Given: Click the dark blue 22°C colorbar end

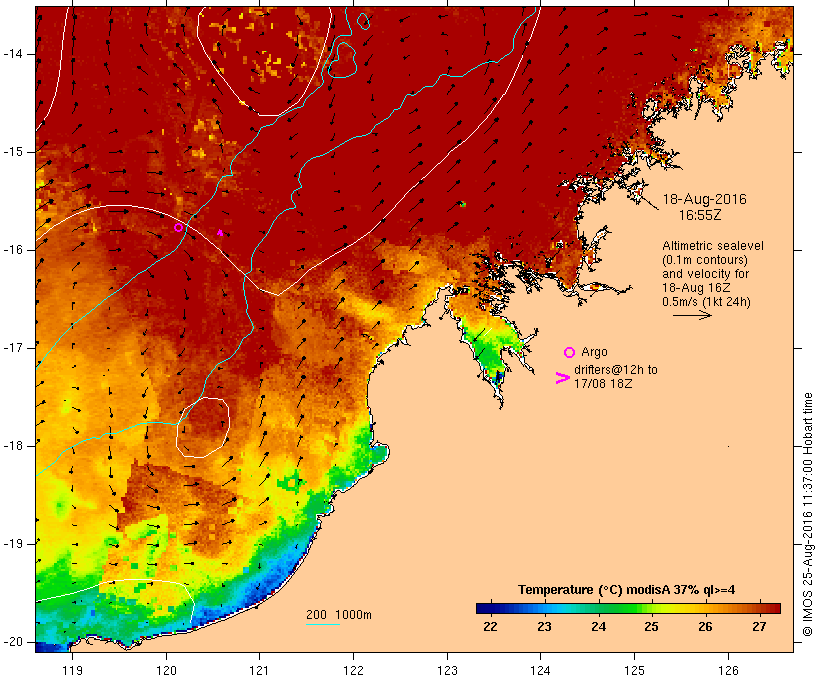Looking at the screenshot, I should click(484, 608).
